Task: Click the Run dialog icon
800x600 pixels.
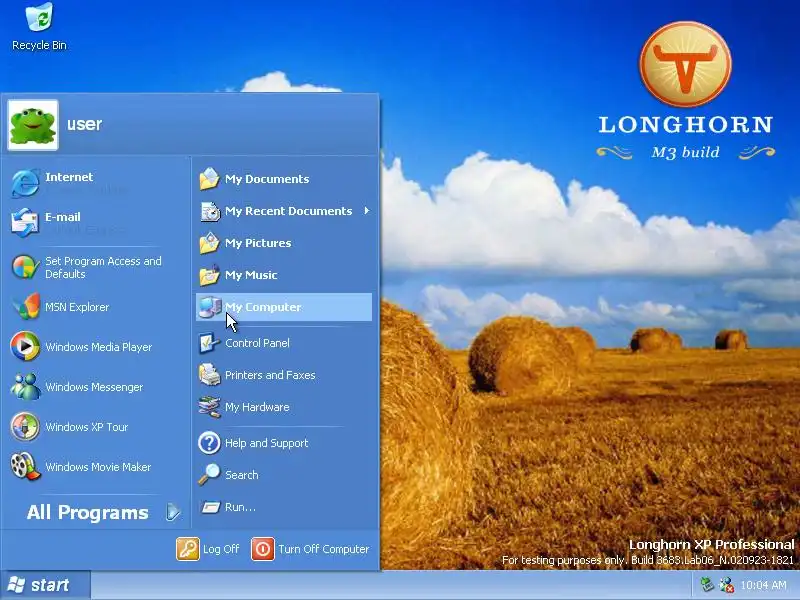Action: (210, 507)
